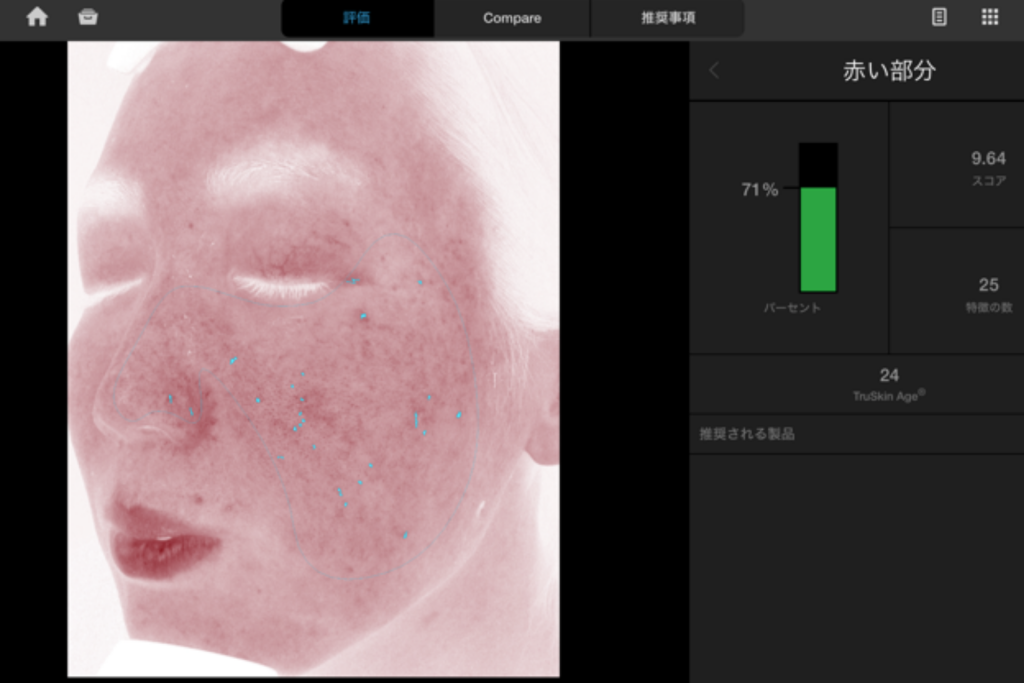Open the report document icon

click(939, 17)
